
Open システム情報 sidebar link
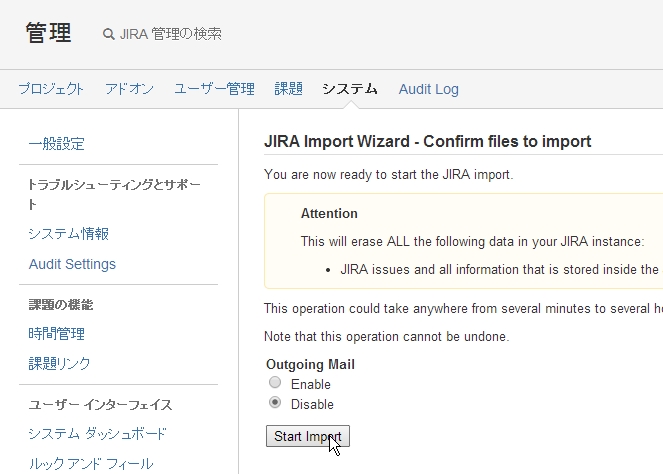point(68,234)
